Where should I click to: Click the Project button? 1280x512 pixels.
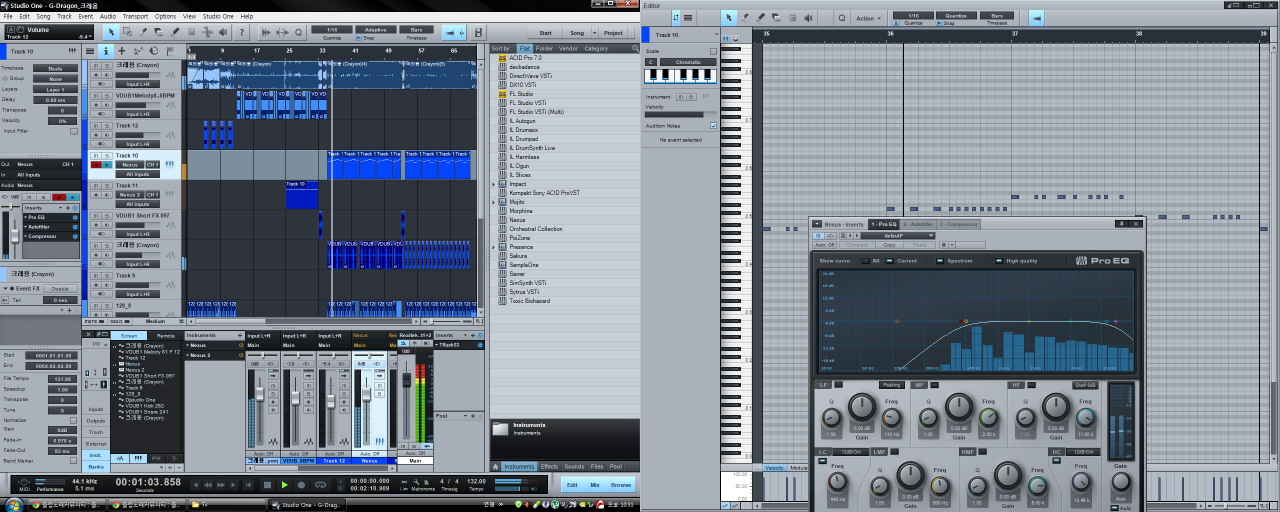pos(613,33)
